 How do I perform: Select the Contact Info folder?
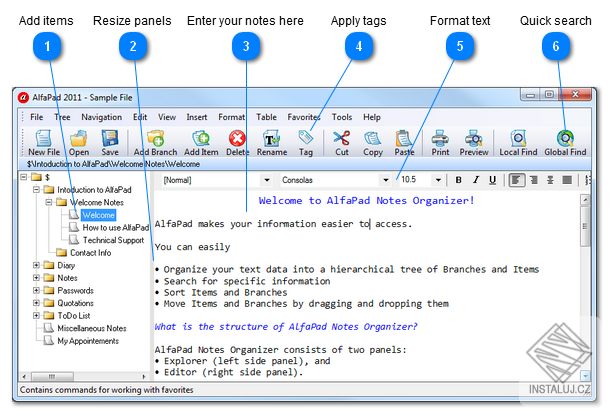click(x=90, y=253)
